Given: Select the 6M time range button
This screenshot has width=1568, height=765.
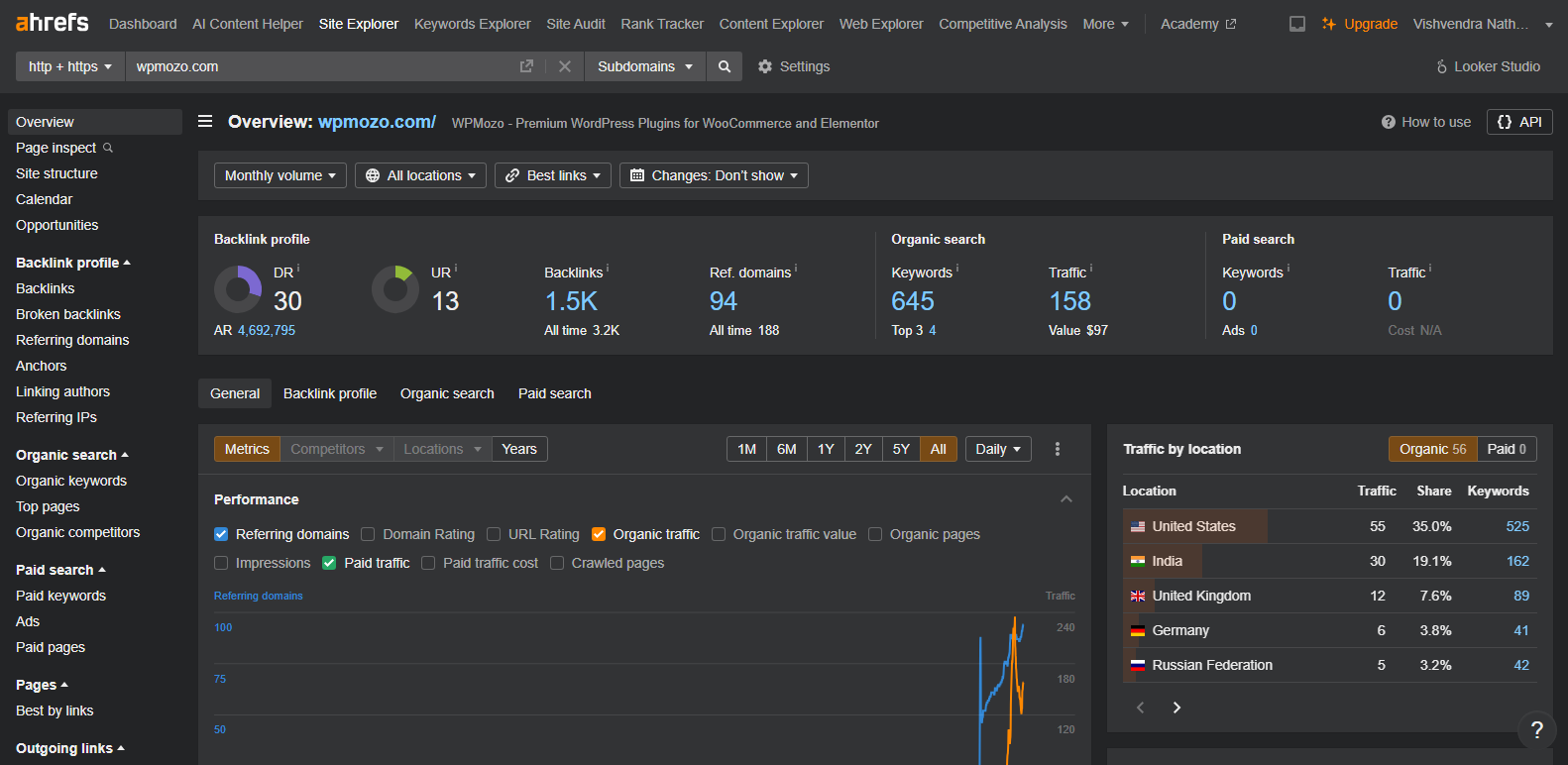Looking at the screenshot, I should [787, 449].
